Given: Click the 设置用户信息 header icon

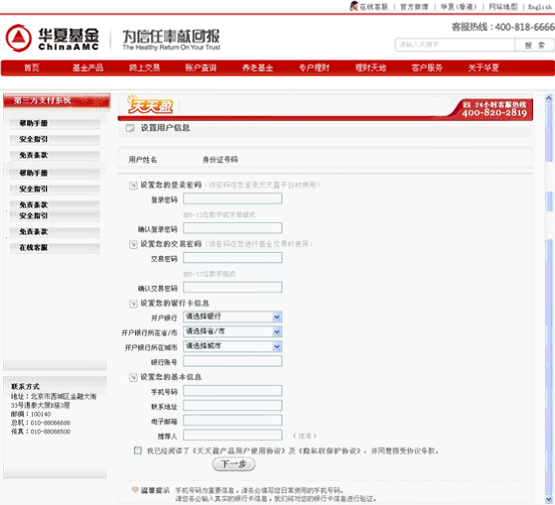Looking at the screenshot, I should point(130,128).
